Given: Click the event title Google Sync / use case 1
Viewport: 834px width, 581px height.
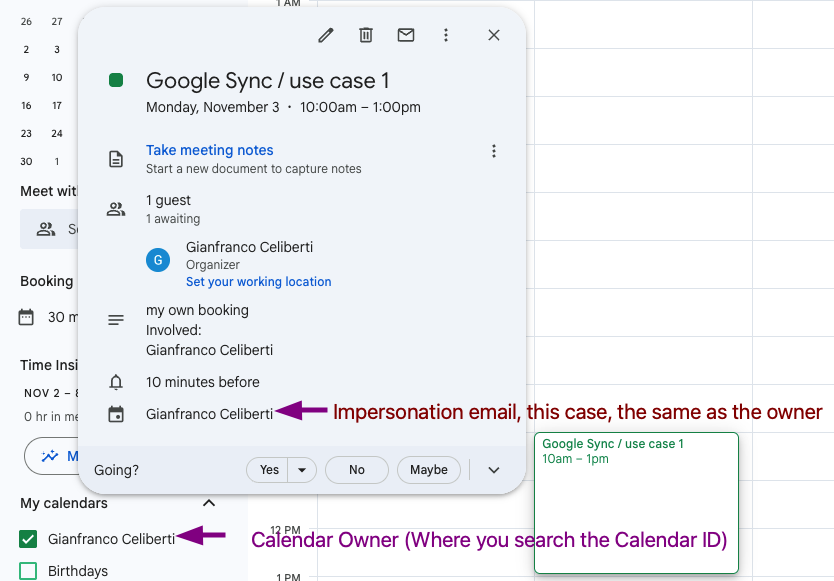Looking at the screenshot, I should point(268,81).
